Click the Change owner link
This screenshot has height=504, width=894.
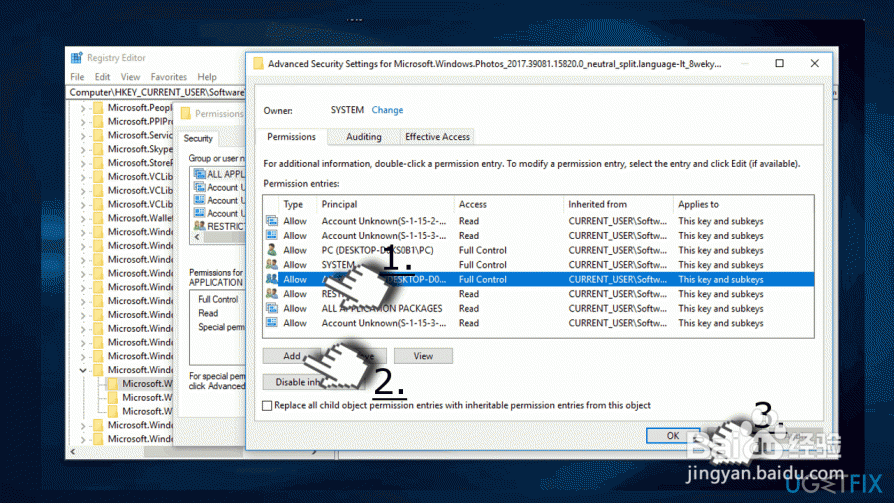tap(387, 110)
